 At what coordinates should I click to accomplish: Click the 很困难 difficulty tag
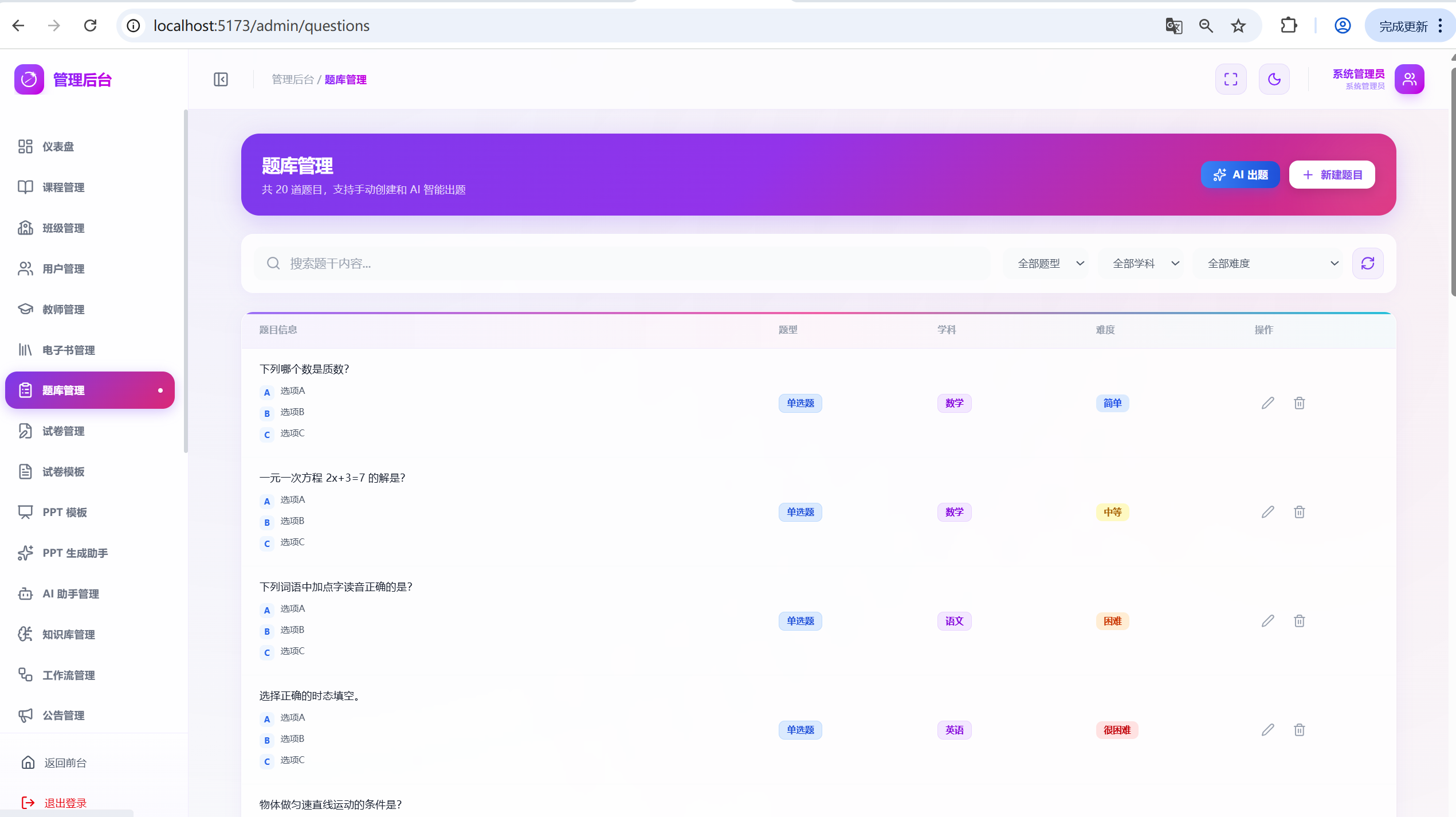(1117, 730)
